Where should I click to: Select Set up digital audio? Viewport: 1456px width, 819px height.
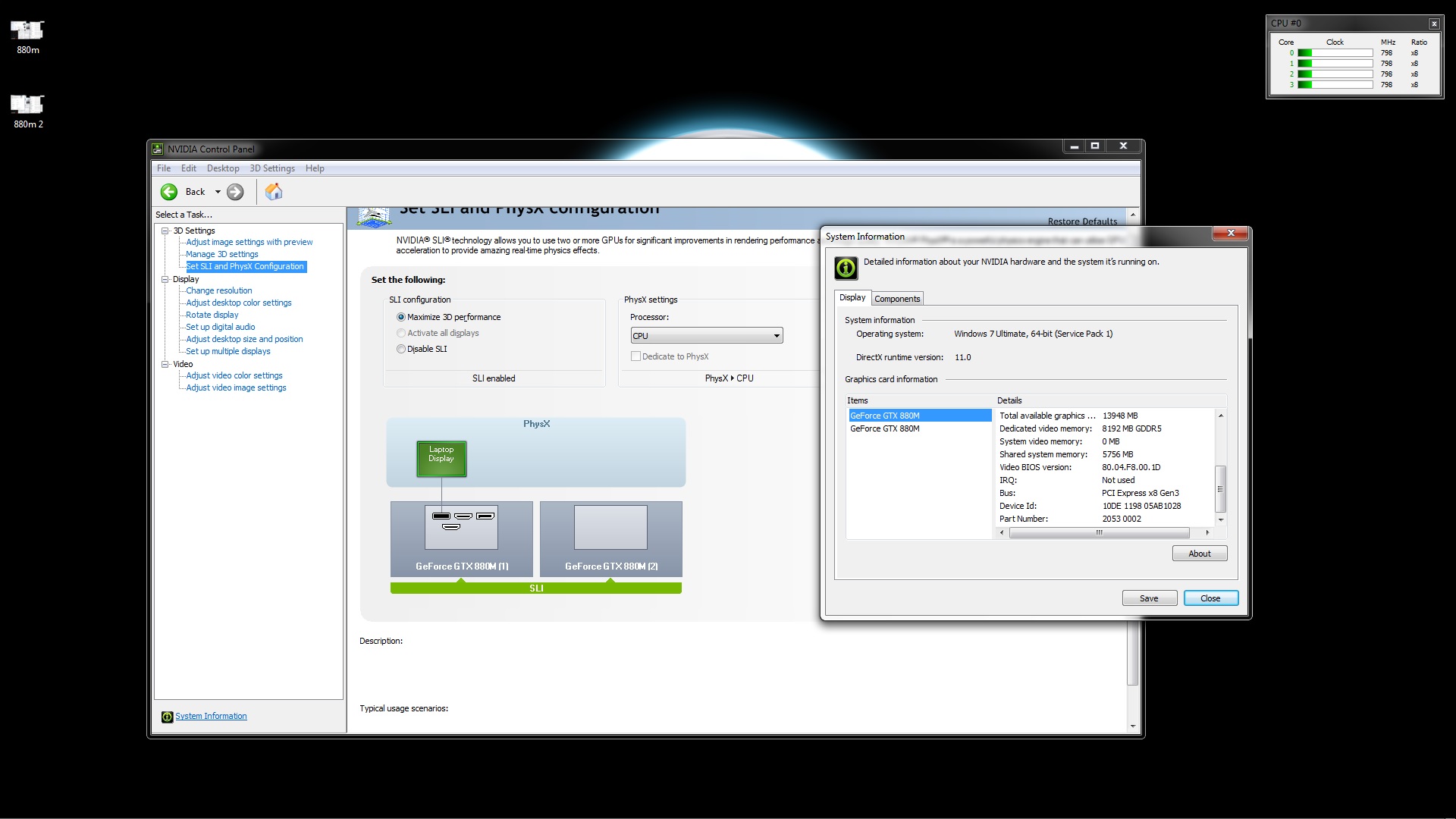pos(221,327)
